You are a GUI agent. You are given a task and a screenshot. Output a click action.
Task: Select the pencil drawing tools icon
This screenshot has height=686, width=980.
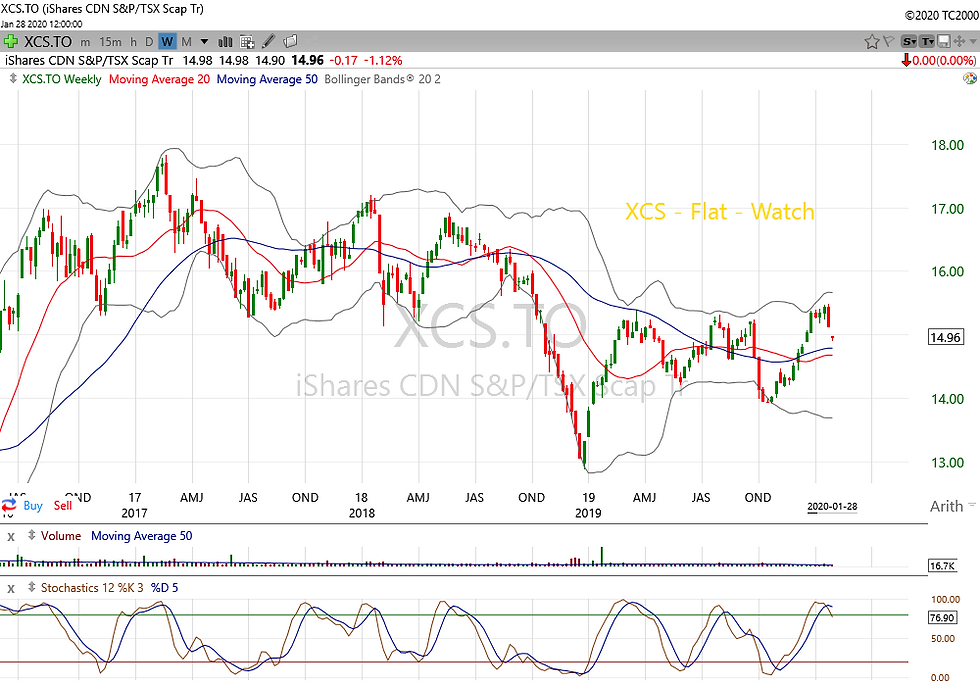click(x=268, y=41)
